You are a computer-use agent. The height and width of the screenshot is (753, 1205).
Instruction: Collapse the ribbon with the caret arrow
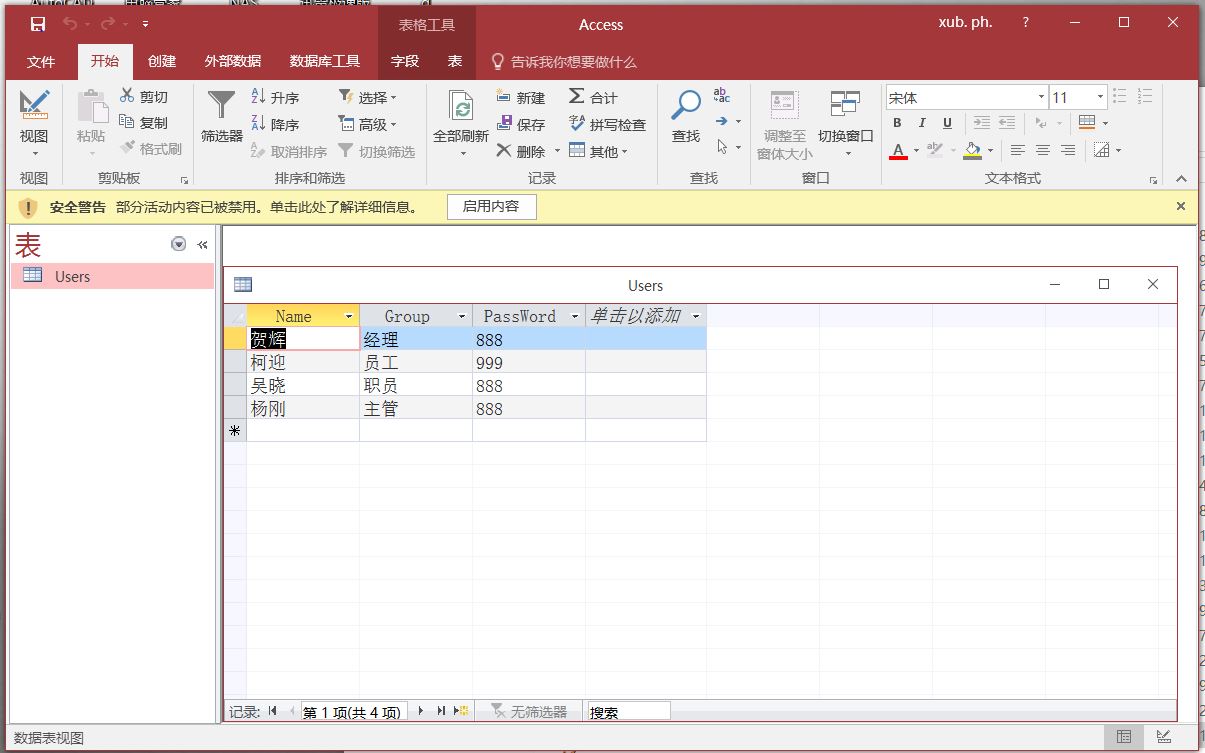click(1181, 179)
